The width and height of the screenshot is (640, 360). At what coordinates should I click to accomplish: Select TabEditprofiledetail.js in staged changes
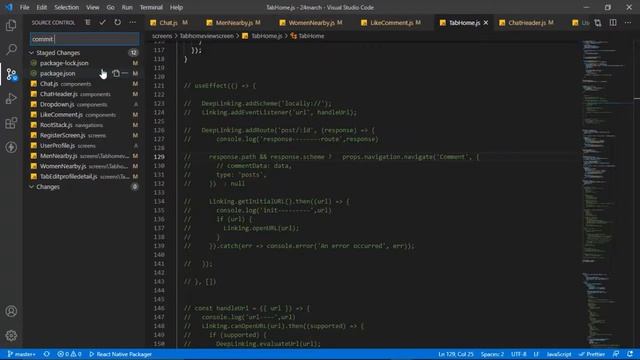[84, 176]
